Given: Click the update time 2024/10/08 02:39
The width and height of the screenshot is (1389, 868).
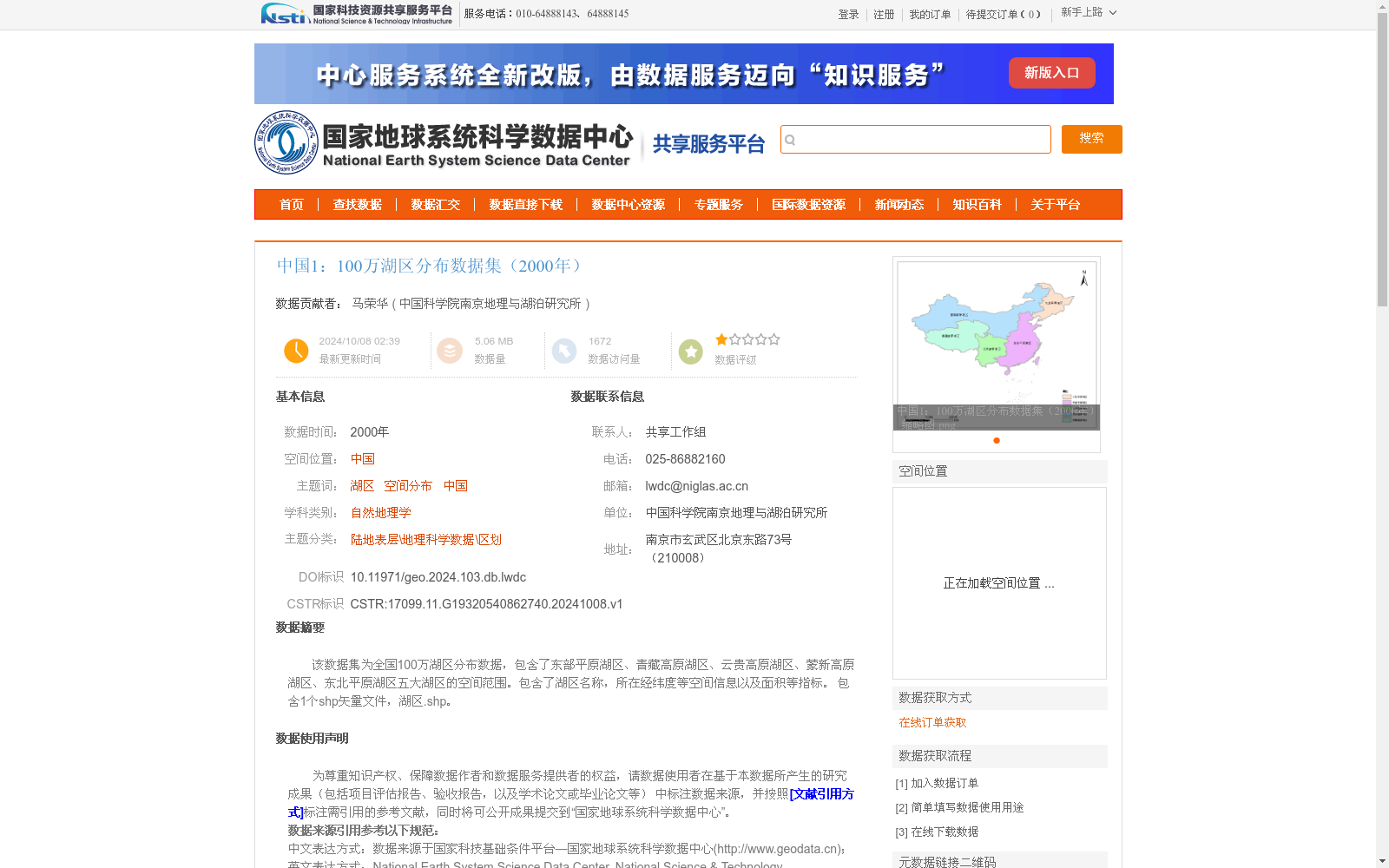Looking at the screenshot, I should tap(359, 341).
